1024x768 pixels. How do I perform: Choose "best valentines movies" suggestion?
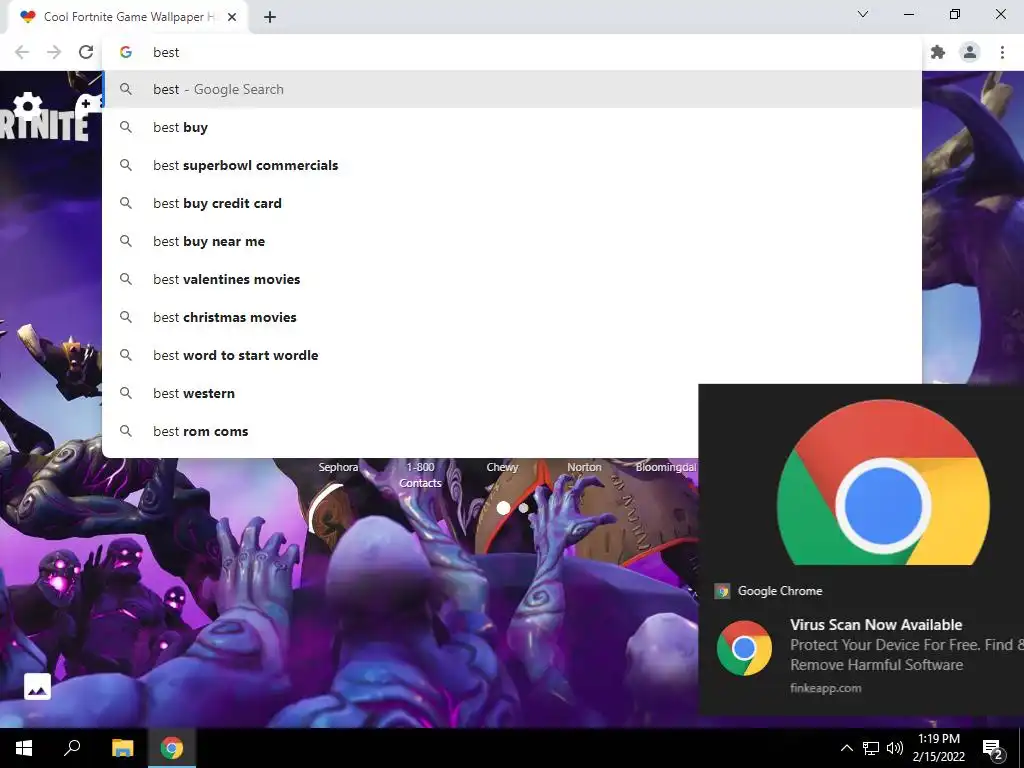pyautogui.click(x=512, y=279)
